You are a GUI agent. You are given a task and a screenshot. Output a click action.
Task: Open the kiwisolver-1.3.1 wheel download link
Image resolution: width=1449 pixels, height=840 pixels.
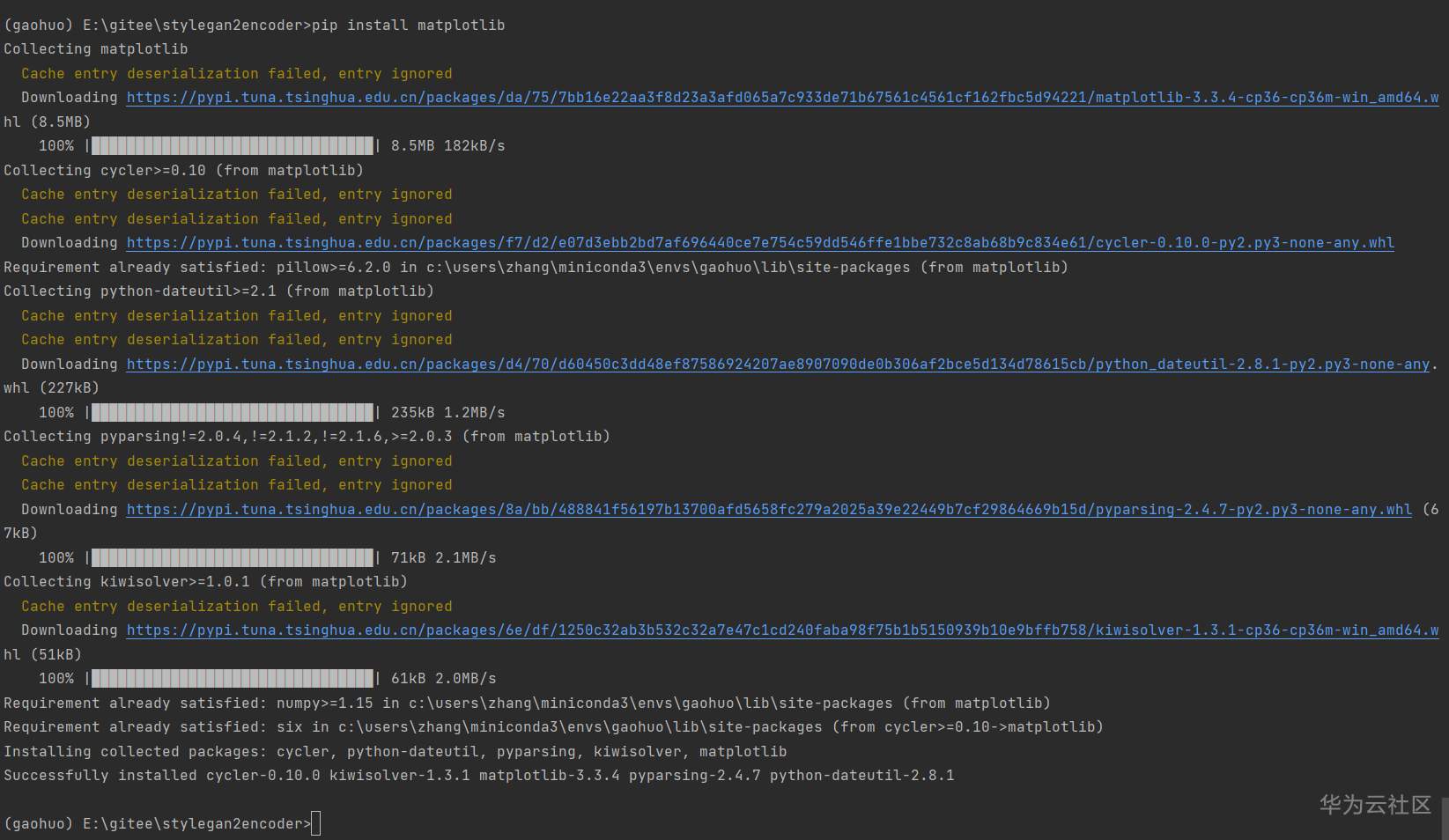(x=782, y=630)
